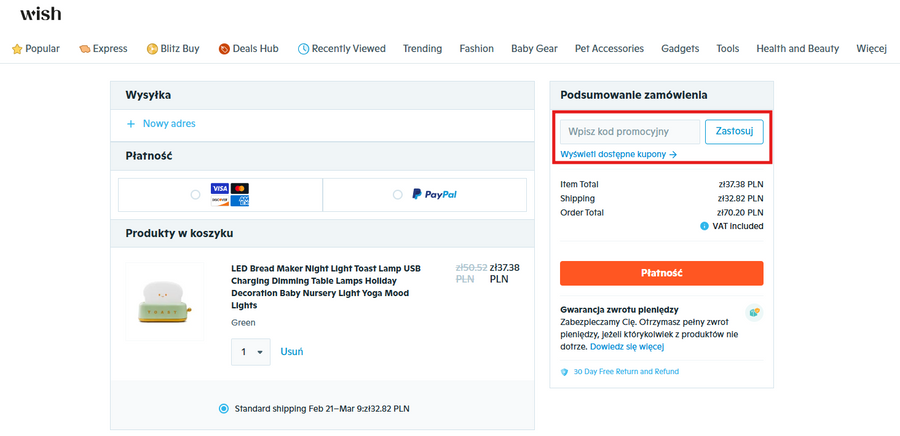Click the Express truck icon
This screenshot has width=900, height=436.
tap(84, 48)
